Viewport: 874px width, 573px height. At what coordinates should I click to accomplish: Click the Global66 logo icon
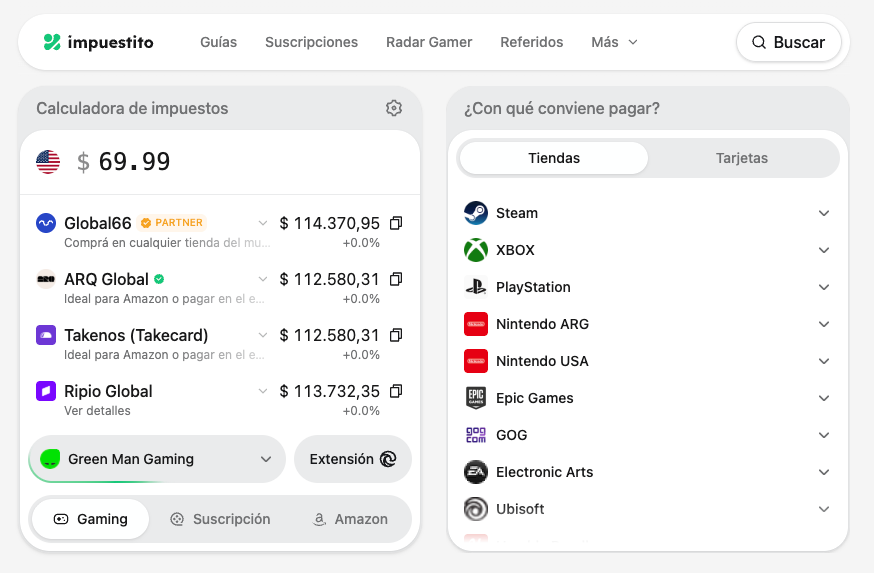click(x=46, y=223)
